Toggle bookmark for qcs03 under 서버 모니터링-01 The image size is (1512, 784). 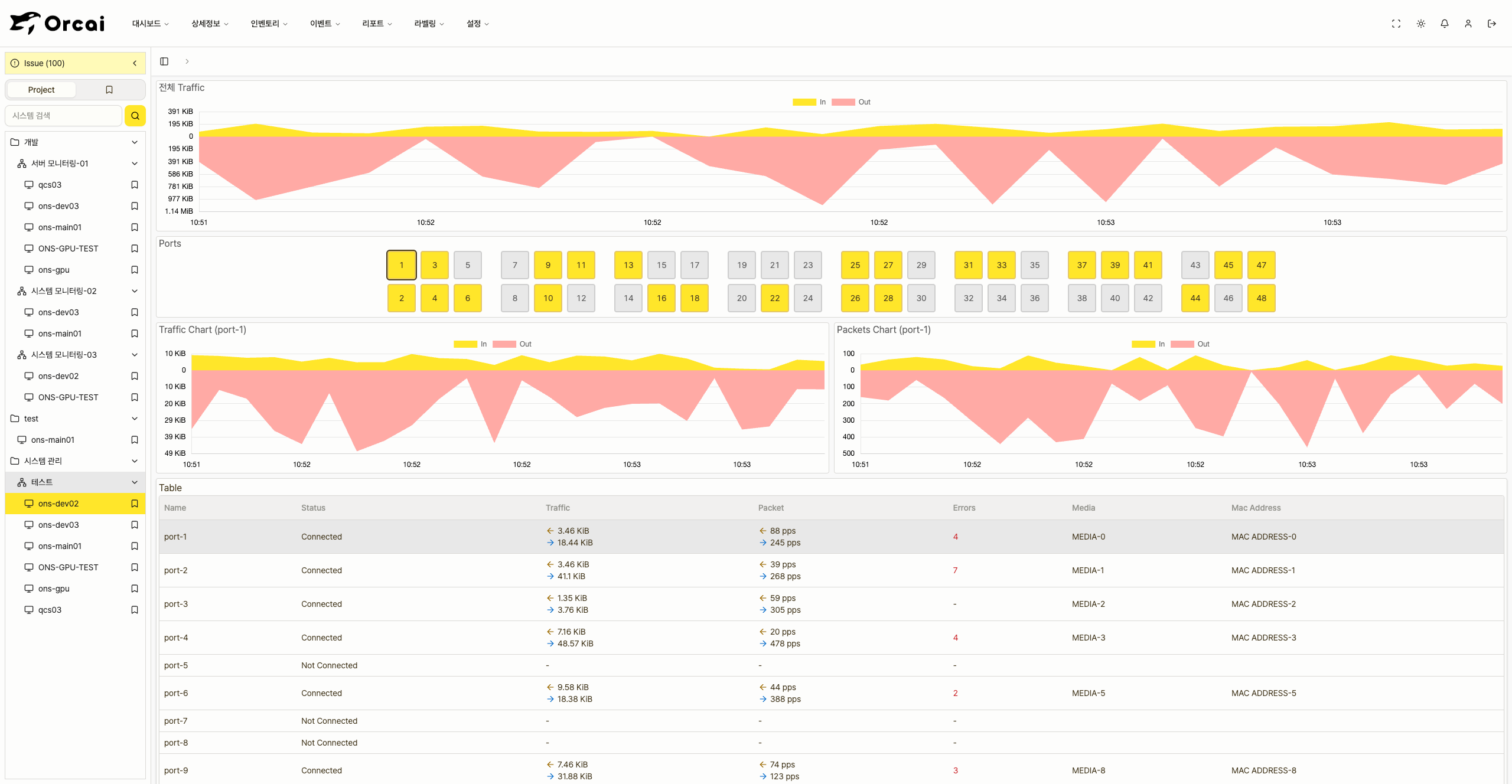click(135, 185)
